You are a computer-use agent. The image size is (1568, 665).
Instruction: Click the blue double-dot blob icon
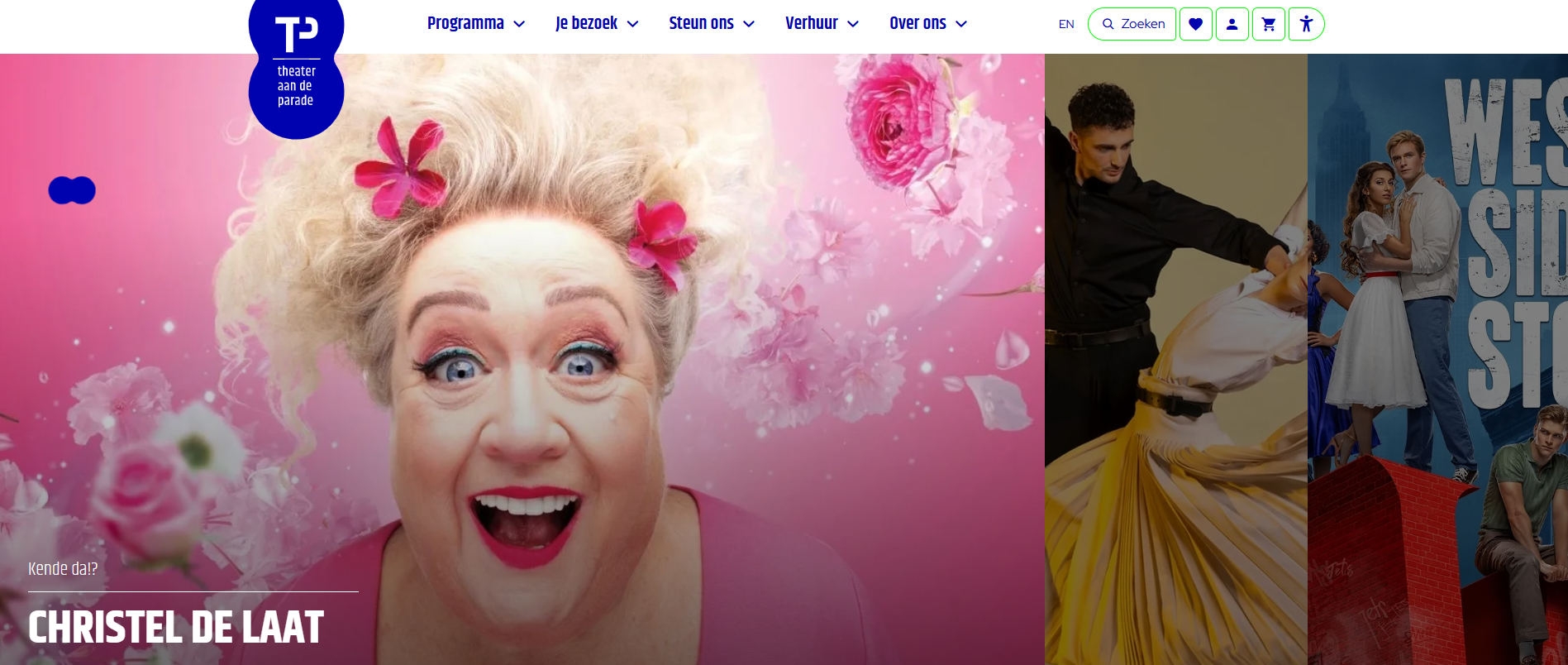click(72, 190)
